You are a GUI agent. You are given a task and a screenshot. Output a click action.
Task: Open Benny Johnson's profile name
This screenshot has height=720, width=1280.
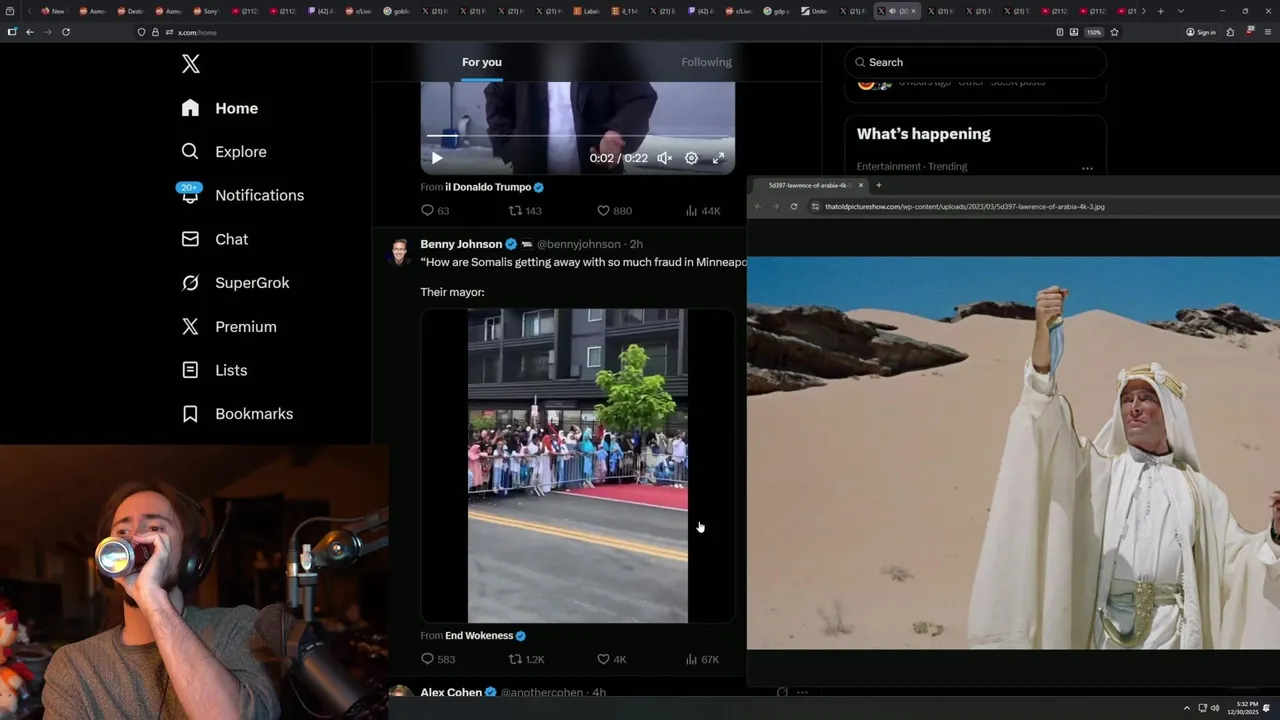[461, 244]
